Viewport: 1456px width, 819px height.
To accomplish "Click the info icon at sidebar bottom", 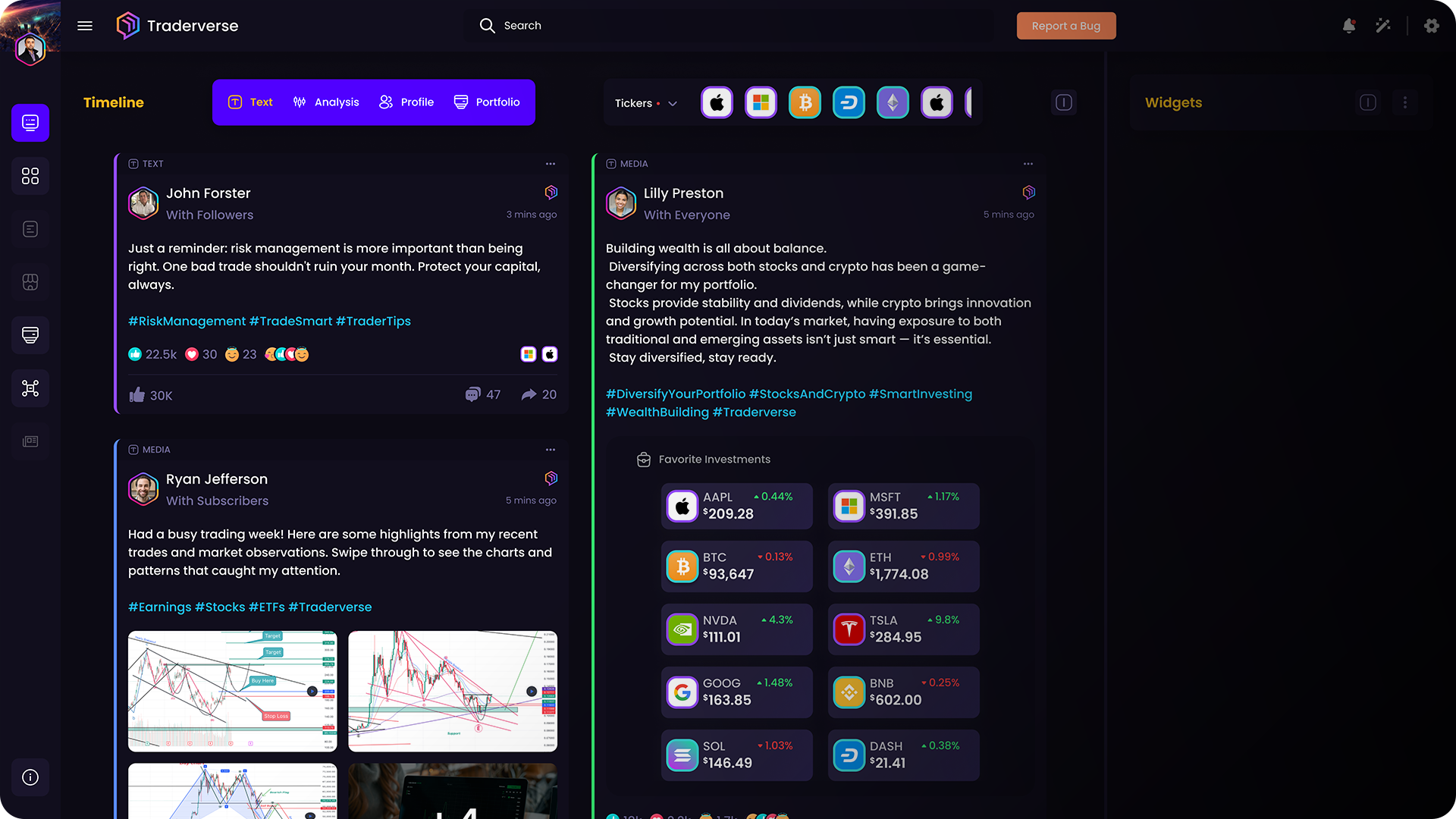I will tap(30, 777).
